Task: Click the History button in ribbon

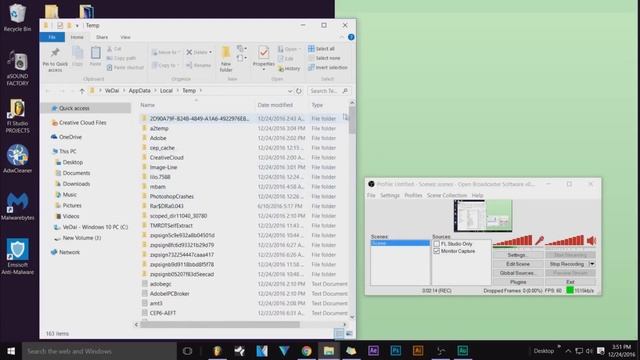Action: (289, 69)
